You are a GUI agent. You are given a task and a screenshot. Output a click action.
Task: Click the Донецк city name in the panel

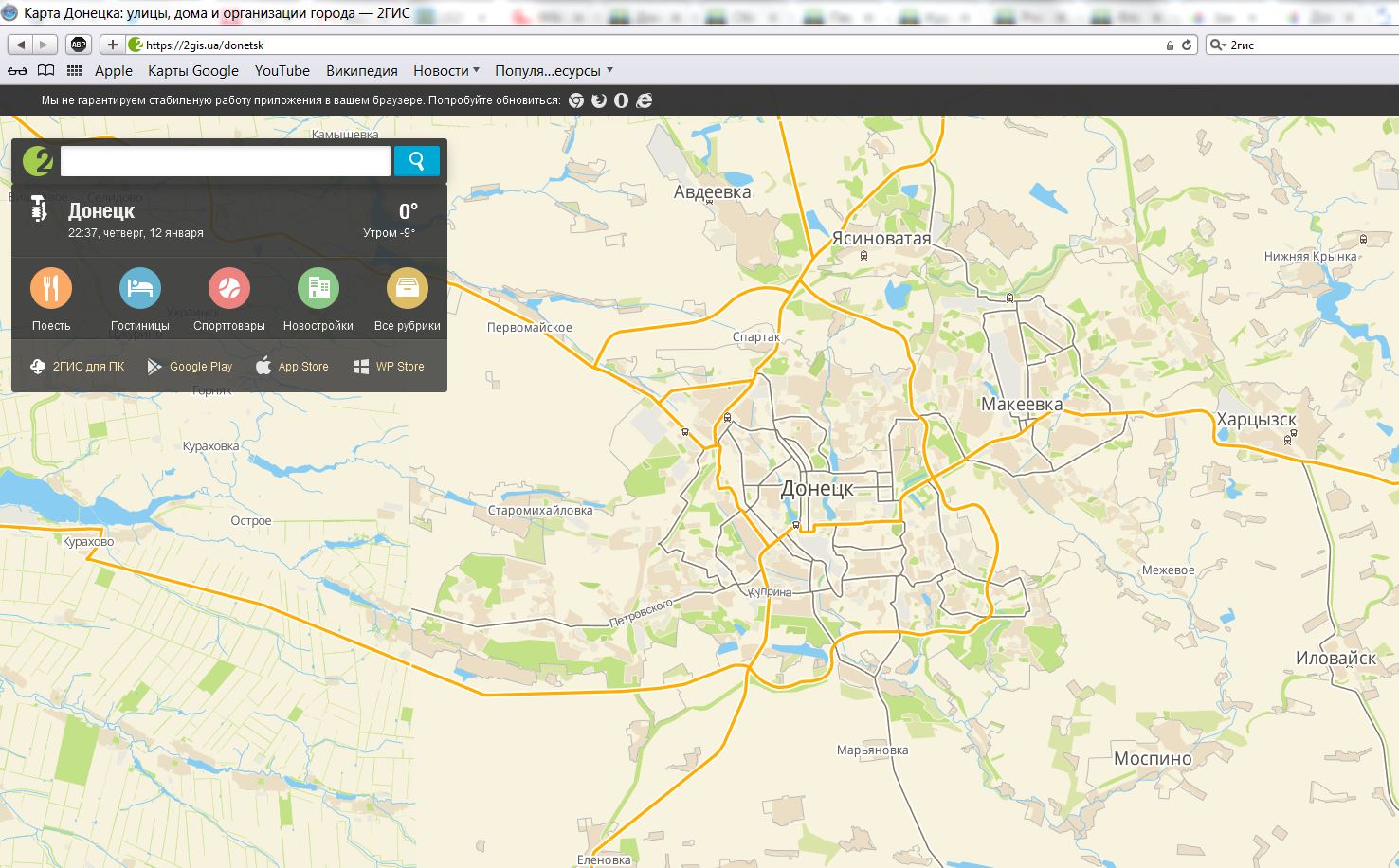tap(101, 210)
